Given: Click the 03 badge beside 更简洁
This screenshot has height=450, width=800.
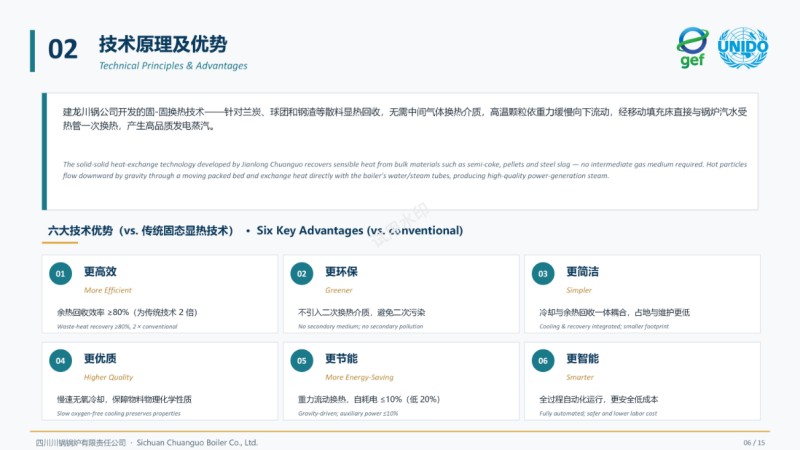Looking at the screenshot, I should (543, 274).
